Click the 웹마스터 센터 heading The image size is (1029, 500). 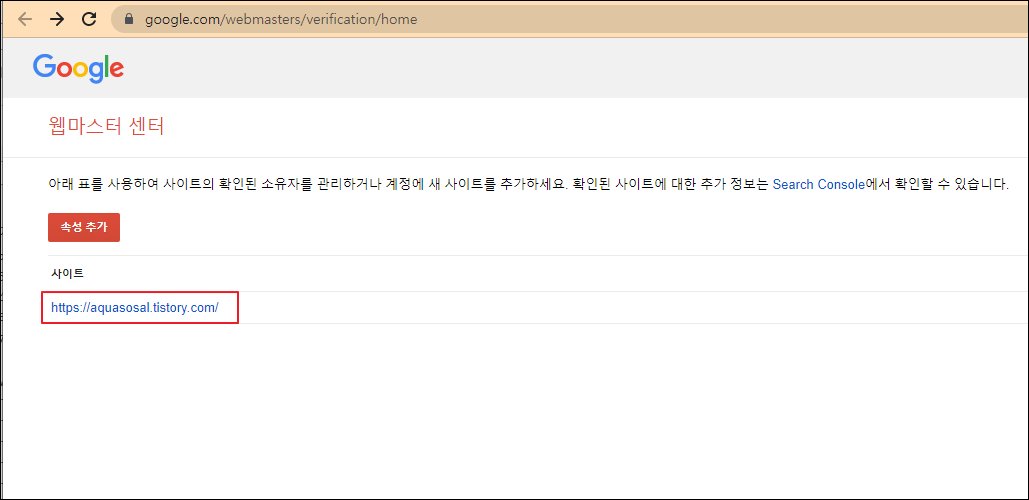point(106,125)
